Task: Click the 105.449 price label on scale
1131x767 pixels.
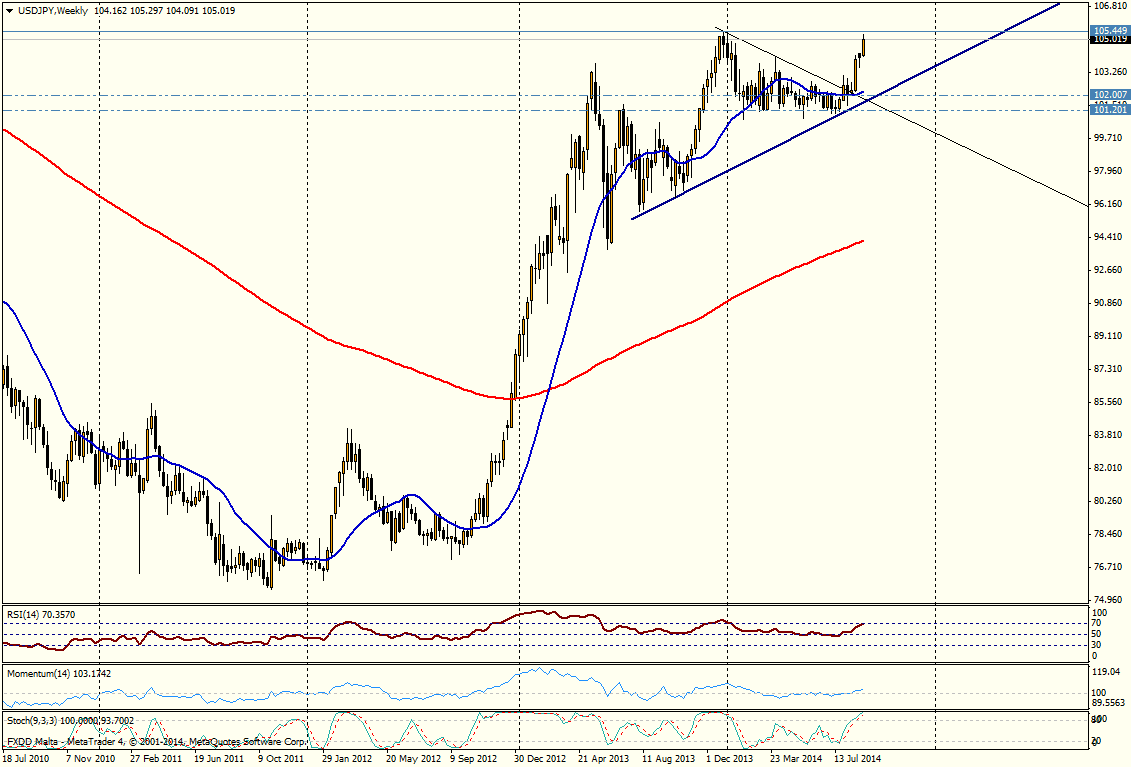Action: pyautogui.click(x=1110, y=31)
